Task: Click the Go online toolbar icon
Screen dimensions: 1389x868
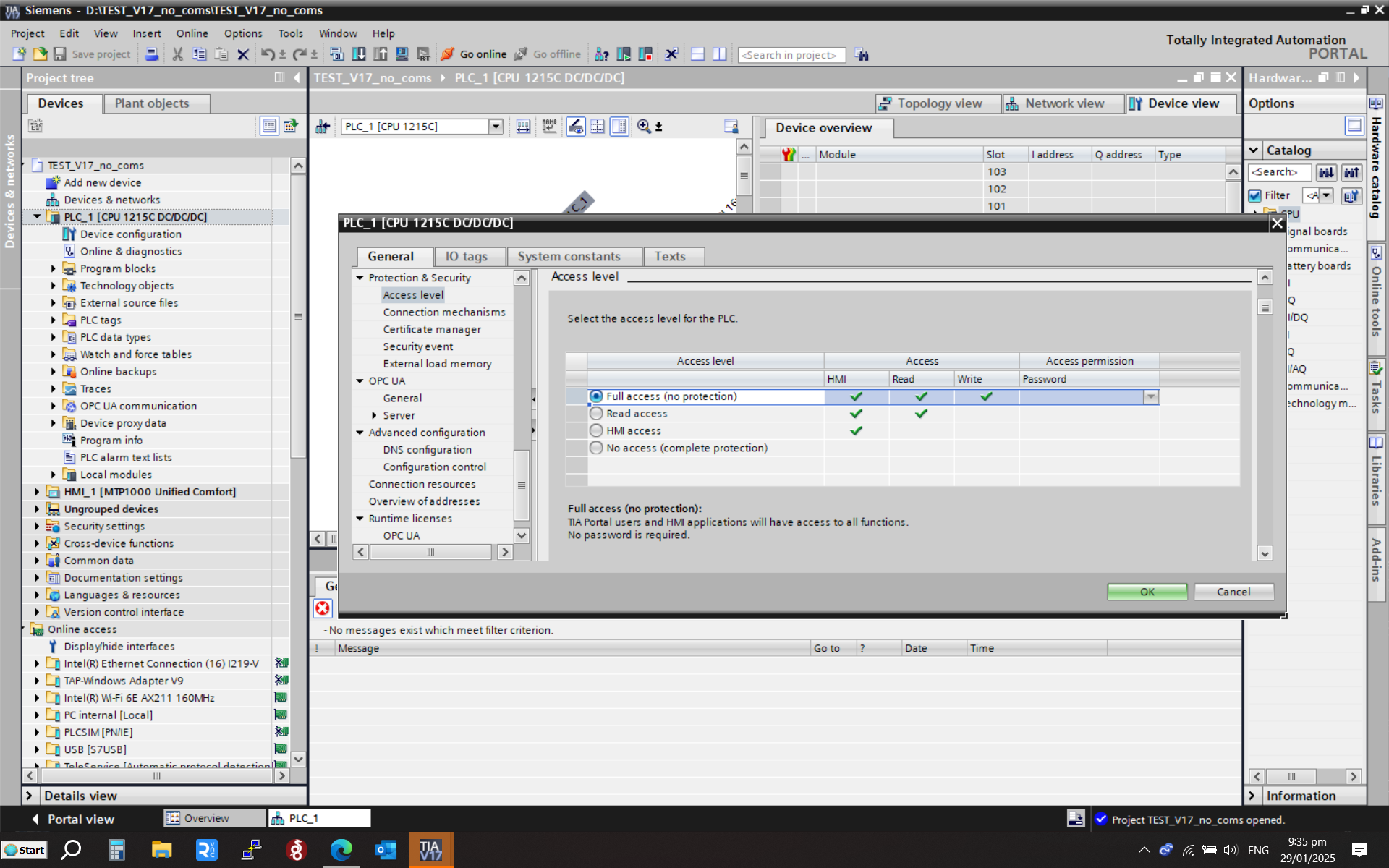Action: point(448,54)
